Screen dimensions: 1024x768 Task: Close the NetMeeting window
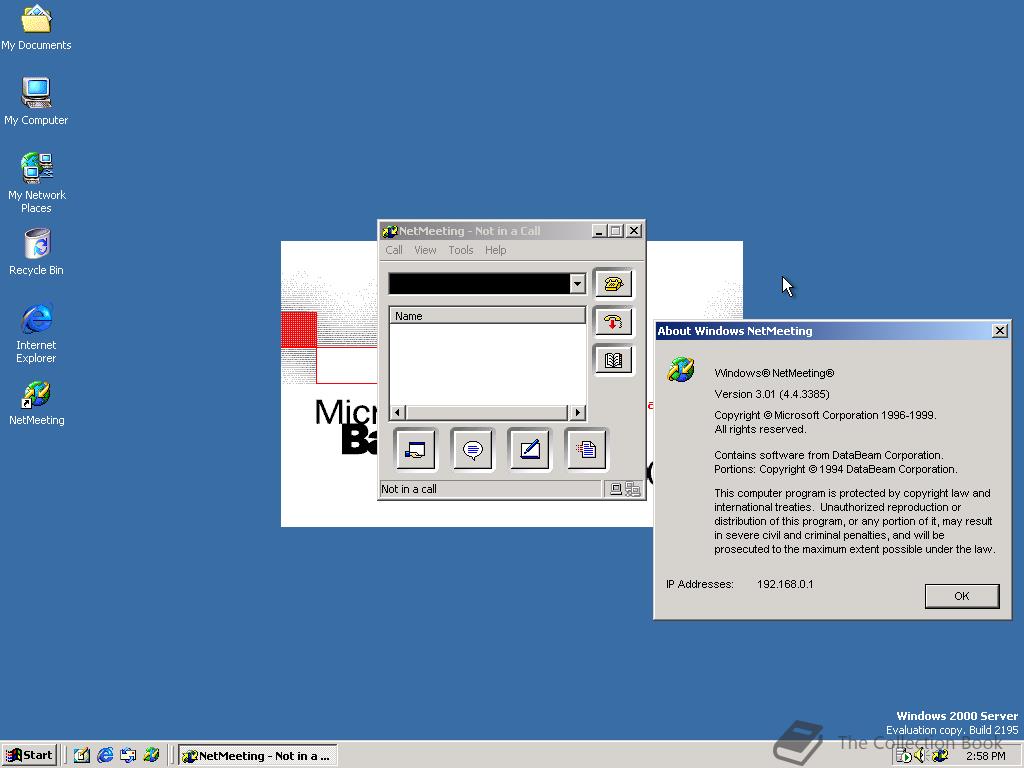click(x=633, y=231)
